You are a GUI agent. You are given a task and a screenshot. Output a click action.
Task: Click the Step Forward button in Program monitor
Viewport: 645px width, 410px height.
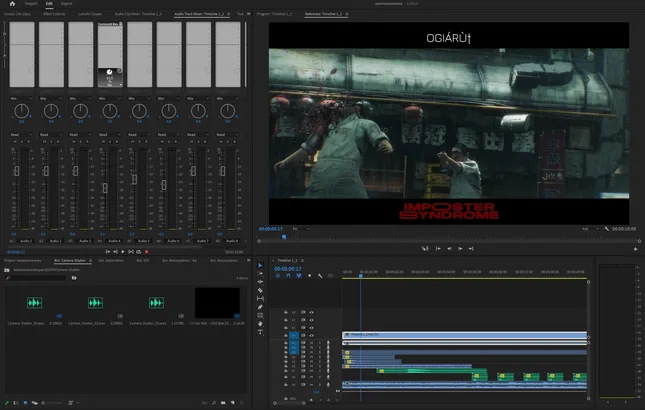tap(461, 248)
